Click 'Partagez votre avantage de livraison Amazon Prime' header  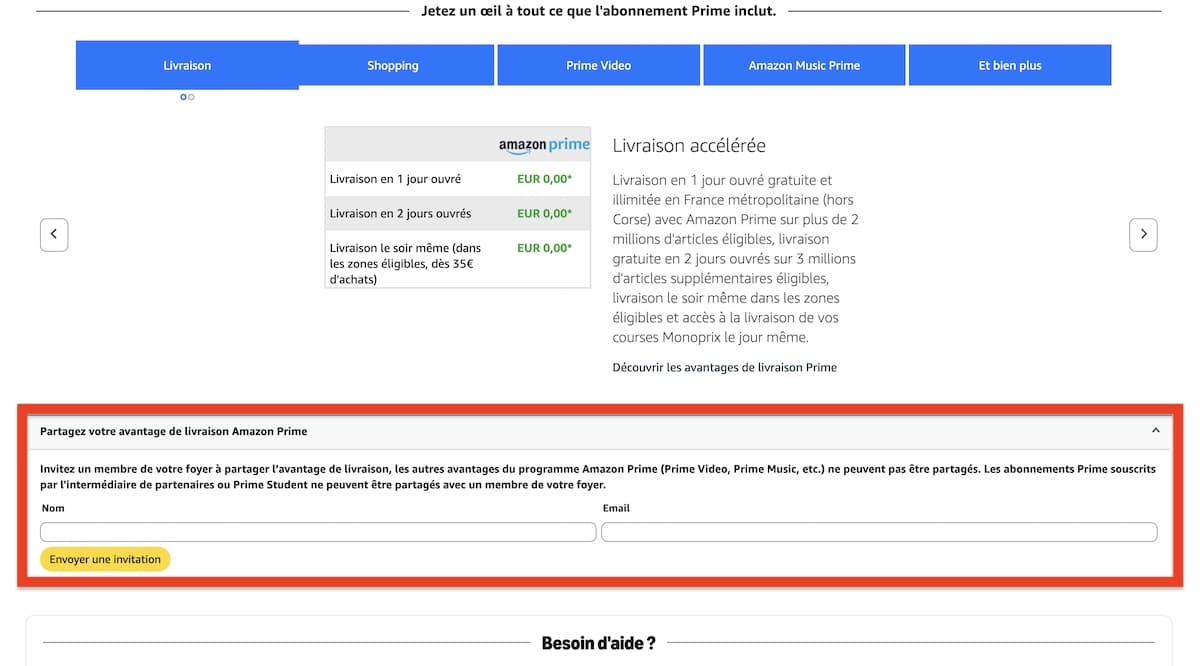click(x=174, y=431)
